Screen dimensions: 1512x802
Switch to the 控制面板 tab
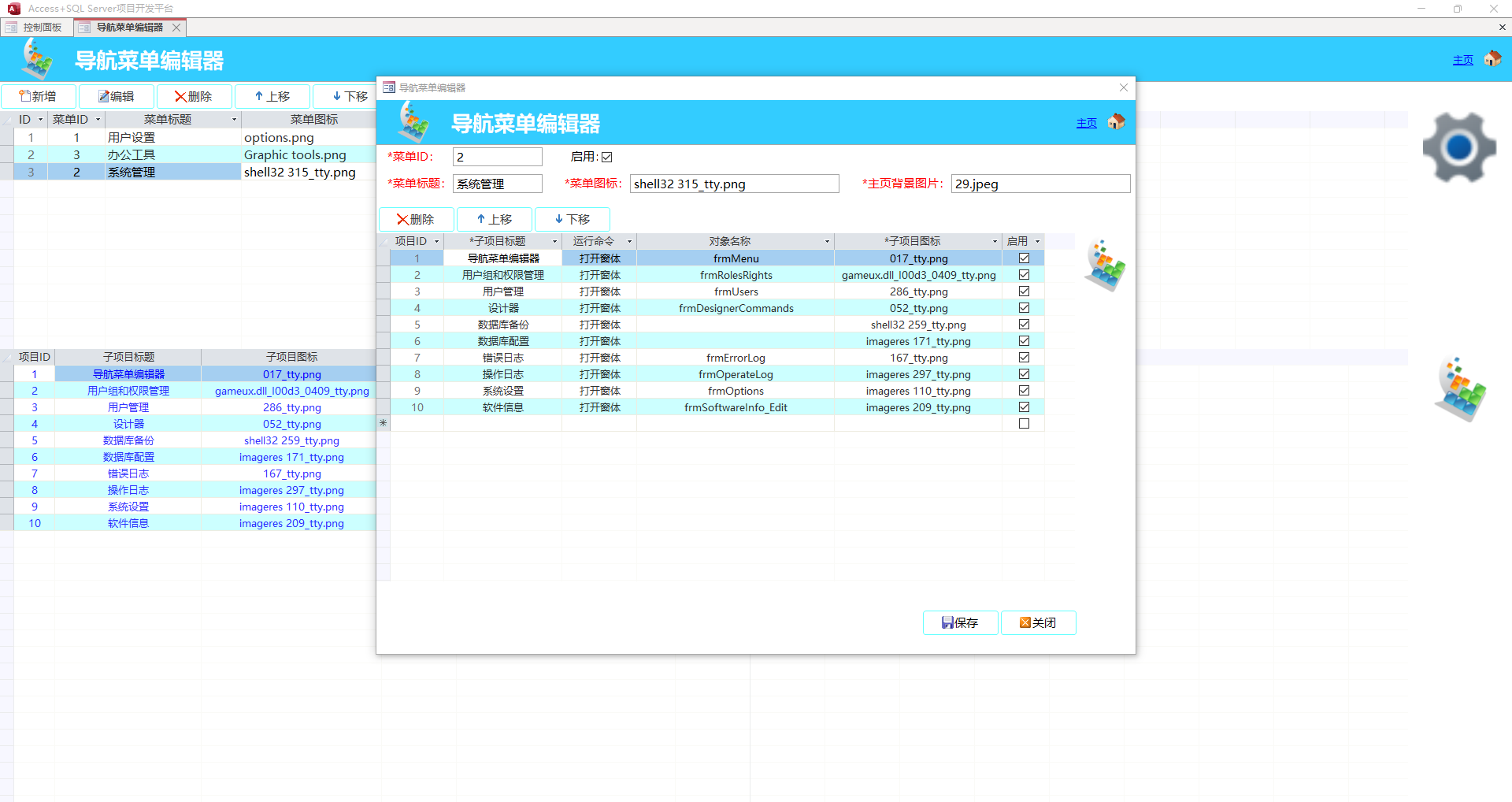(36, 28)
